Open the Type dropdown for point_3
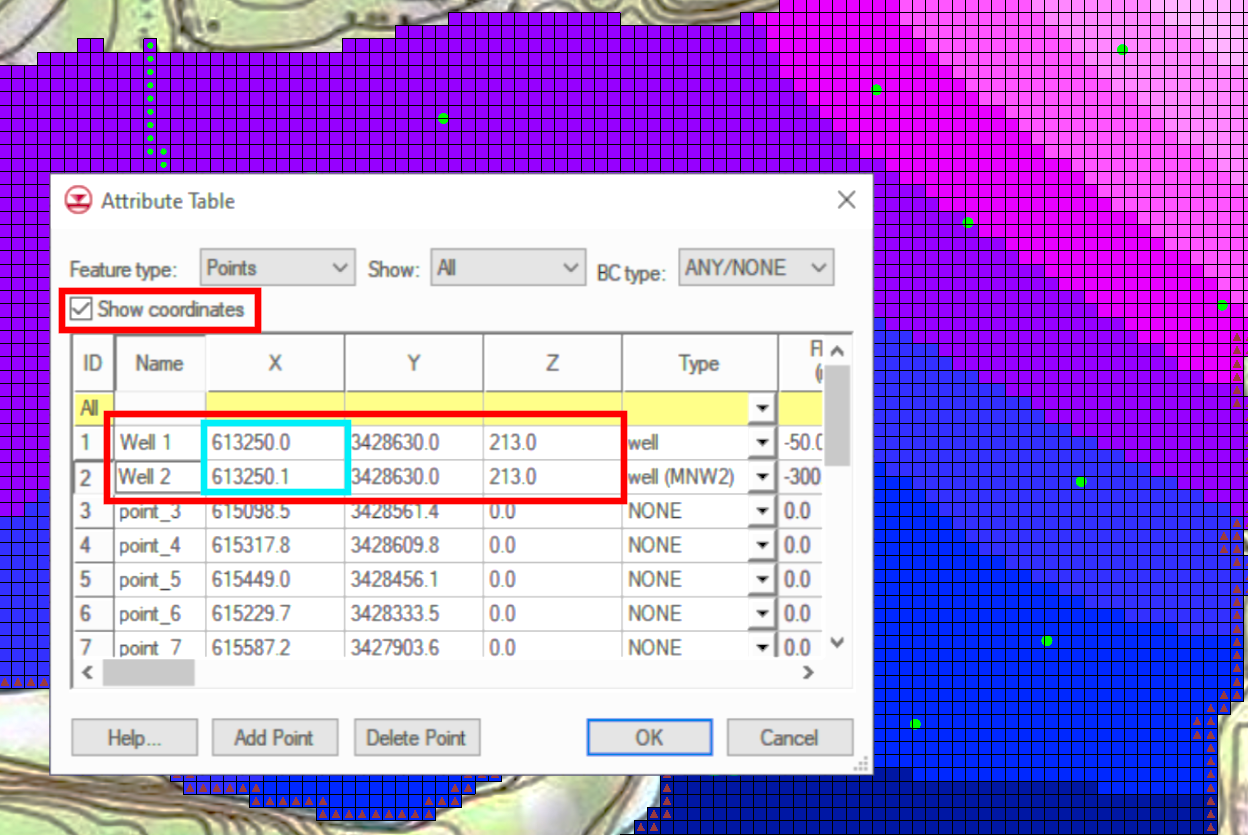The height and width of the screenshot is (835, 1248). coord(762,510)
